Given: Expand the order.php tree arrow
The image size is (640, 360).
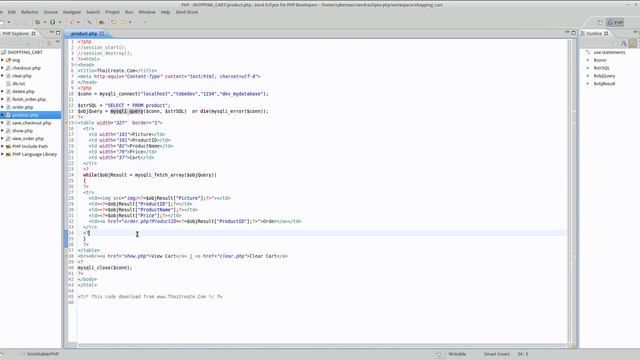Looking at the screenshot, I should (2, 107).
